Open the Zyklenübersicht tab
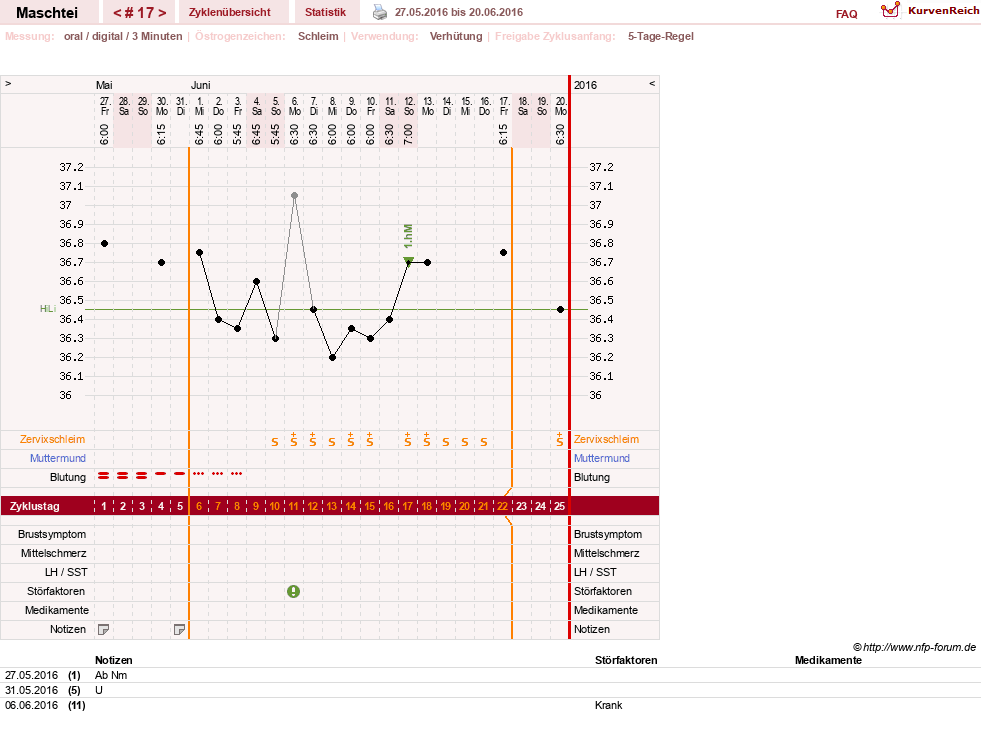Image resolution: width=981 pixels, height=739 pixels. [x=230, y=12]
